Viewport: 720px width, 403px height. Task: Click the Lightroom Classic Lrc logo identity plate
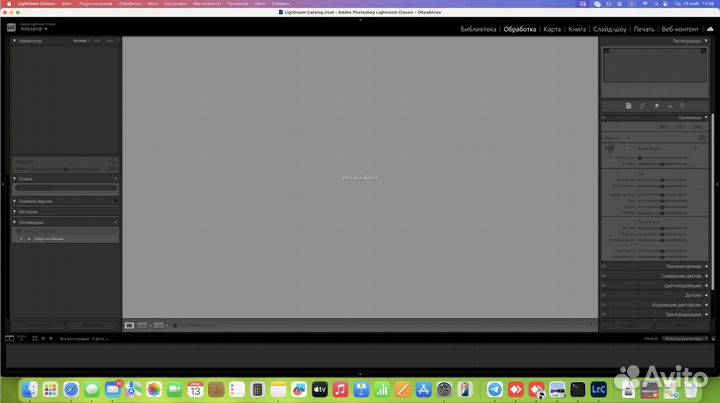pos(11,28)
